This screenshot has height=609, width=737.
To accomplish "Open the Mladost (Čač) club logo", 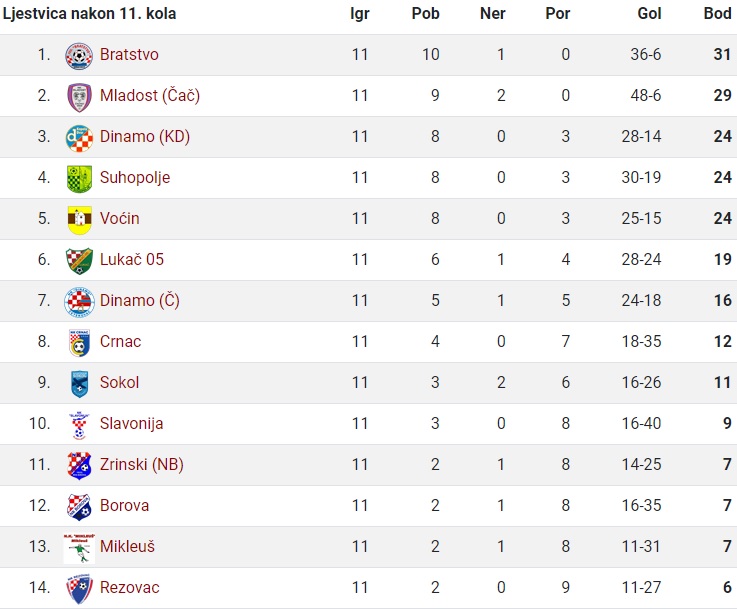I will tap(79, 97).
